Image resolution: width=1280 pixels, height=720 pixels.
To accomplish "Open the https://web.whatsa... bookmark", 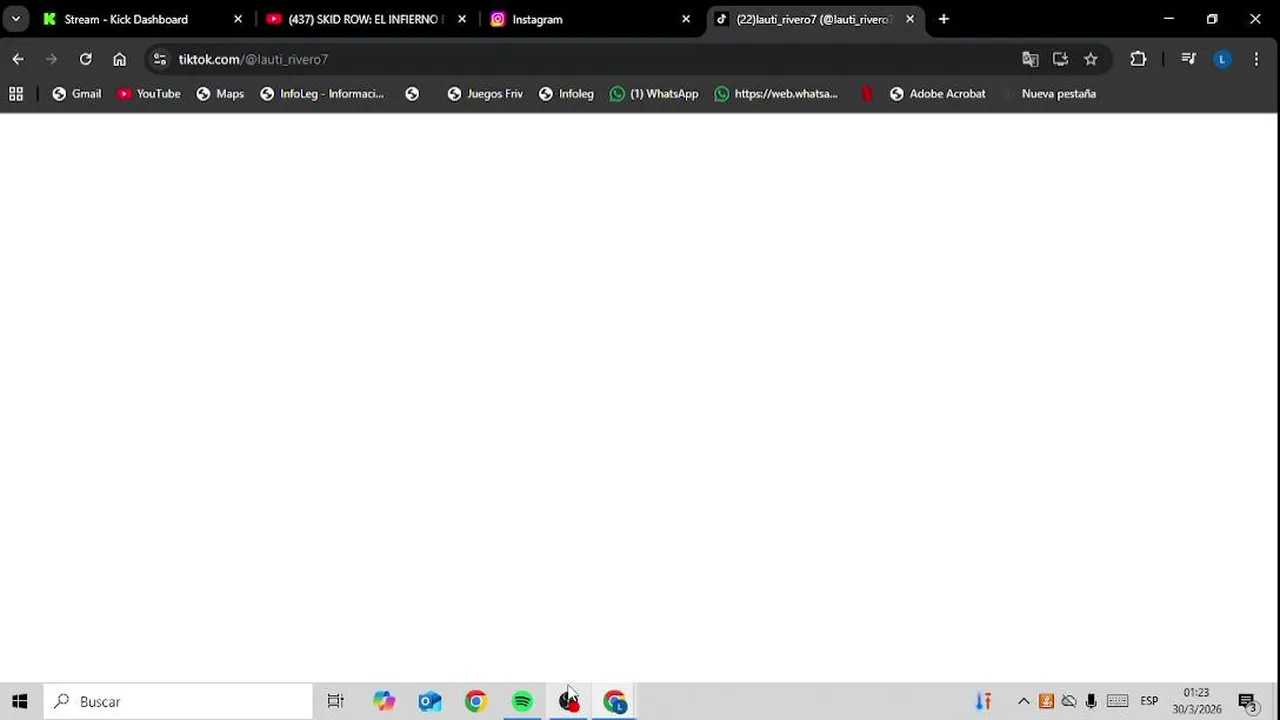I will click(776, 94).
